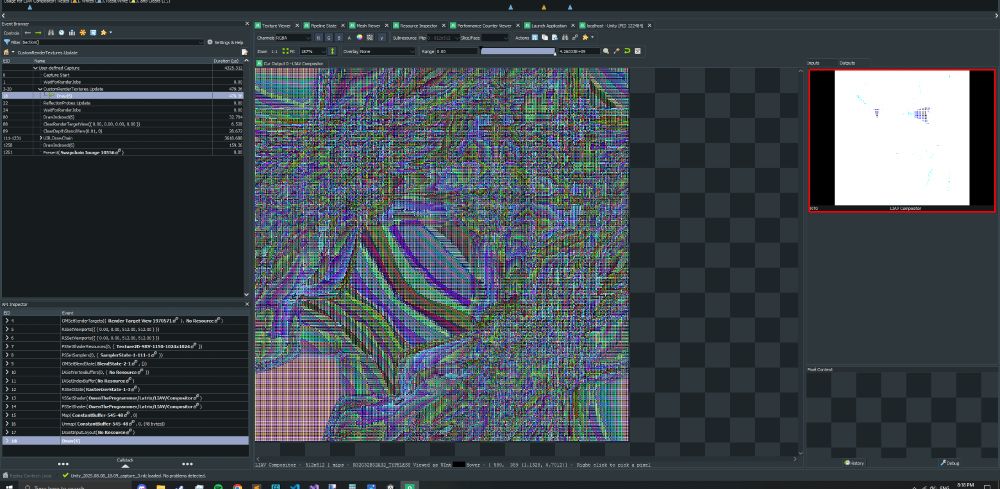Click the Filter funnel icon

[7, 42]
